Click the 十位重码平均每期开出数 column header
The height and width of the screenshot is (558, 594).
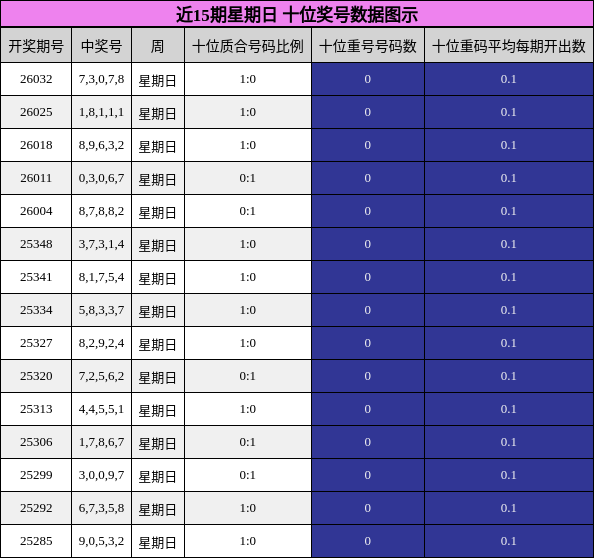pyautogui.click(x=509, y=46)
